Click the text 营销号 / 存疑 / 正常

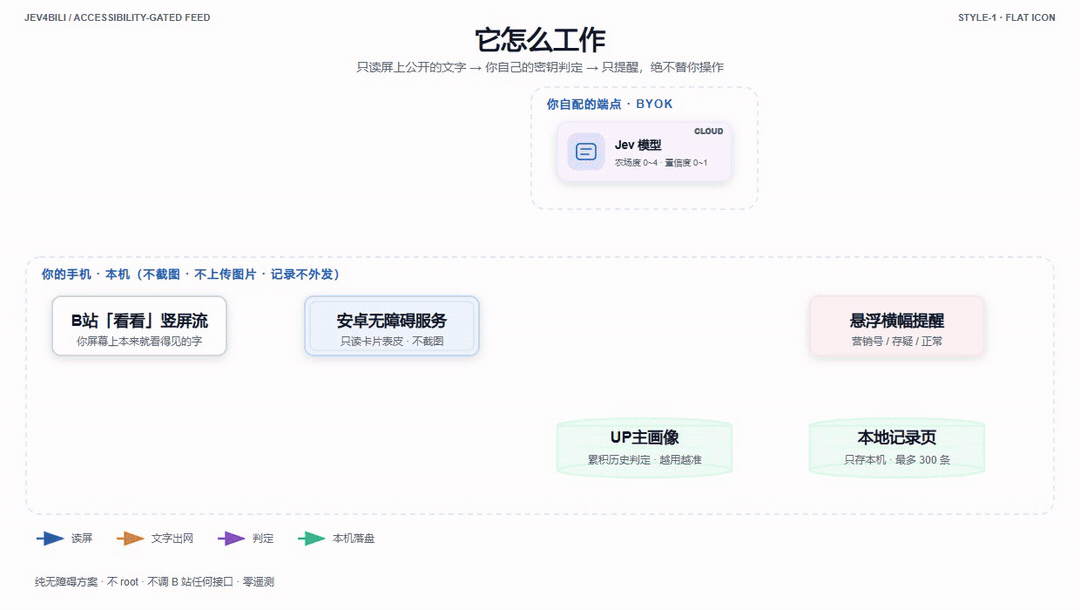tap(897, 341)
